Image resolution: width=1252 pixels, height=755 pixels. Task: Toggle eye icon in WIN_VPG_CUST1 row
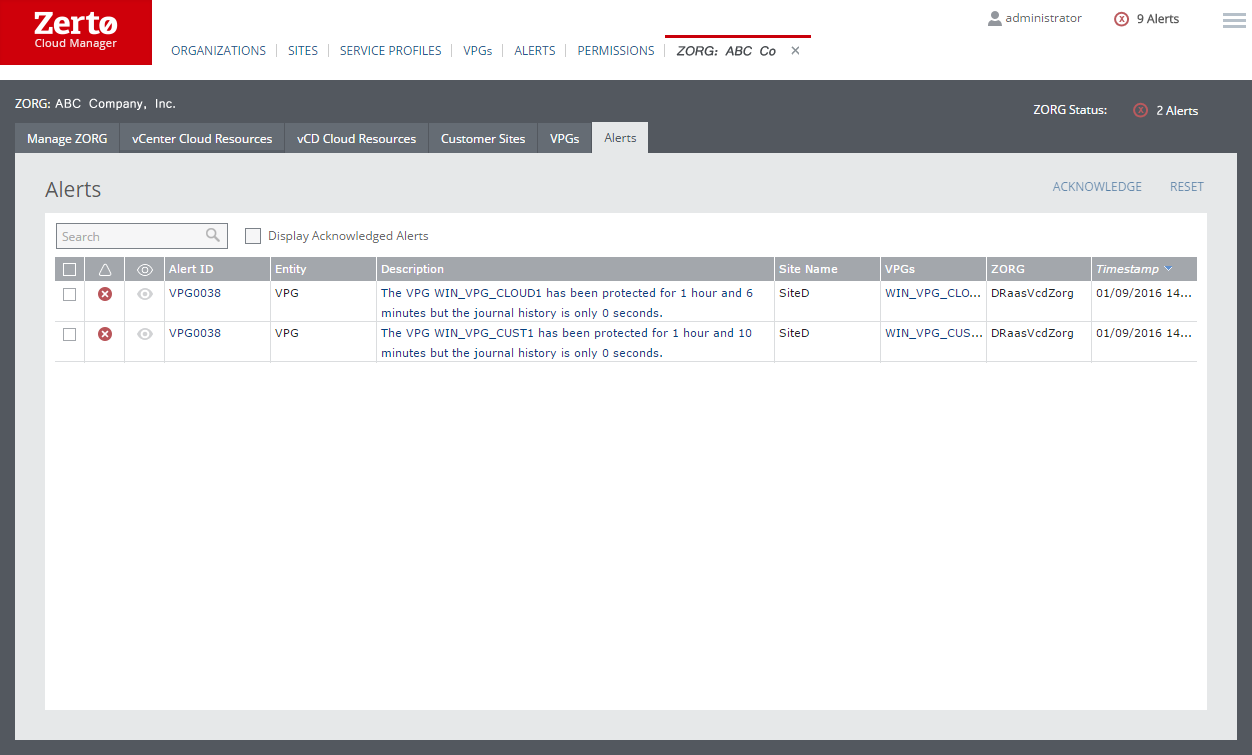pyautogui.click(x=145, y=334)
